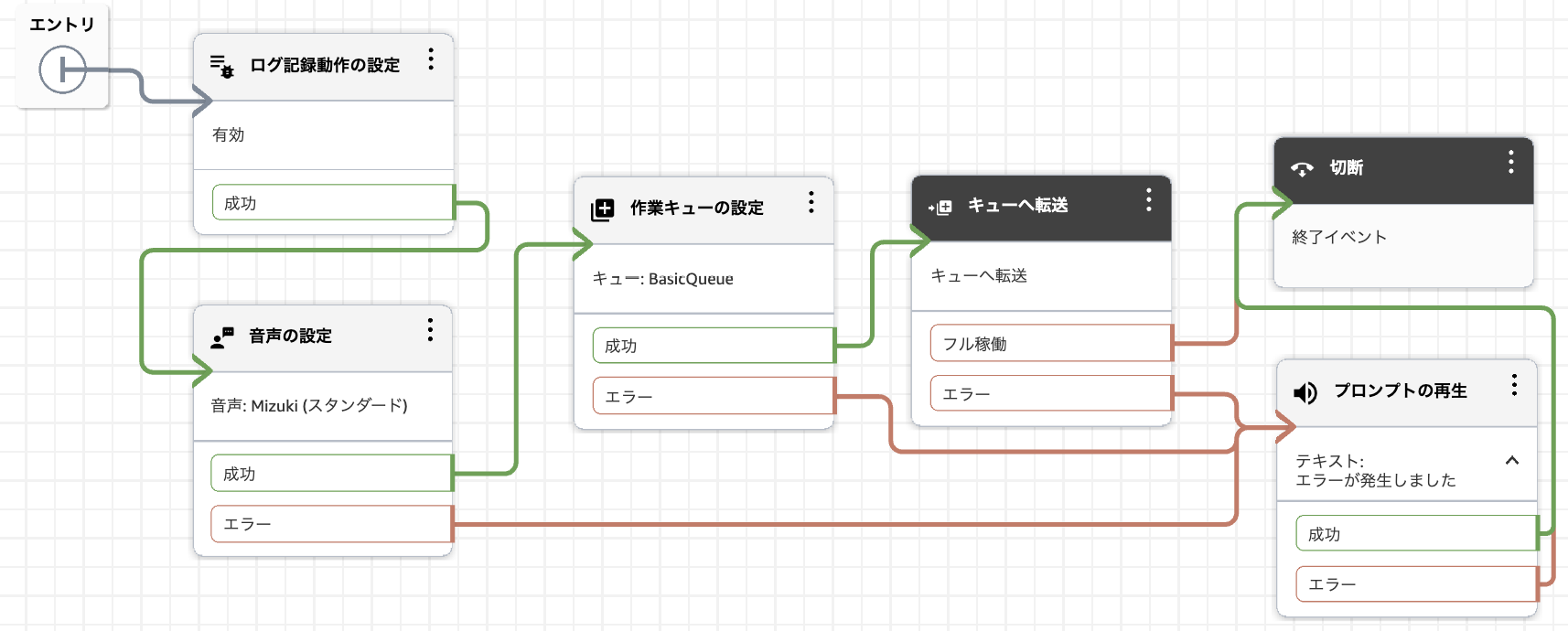Screen dimensions: 1568x631
Task: Click the ログ記録動作の設定 block icon
Action: click(x=221, y=66)
